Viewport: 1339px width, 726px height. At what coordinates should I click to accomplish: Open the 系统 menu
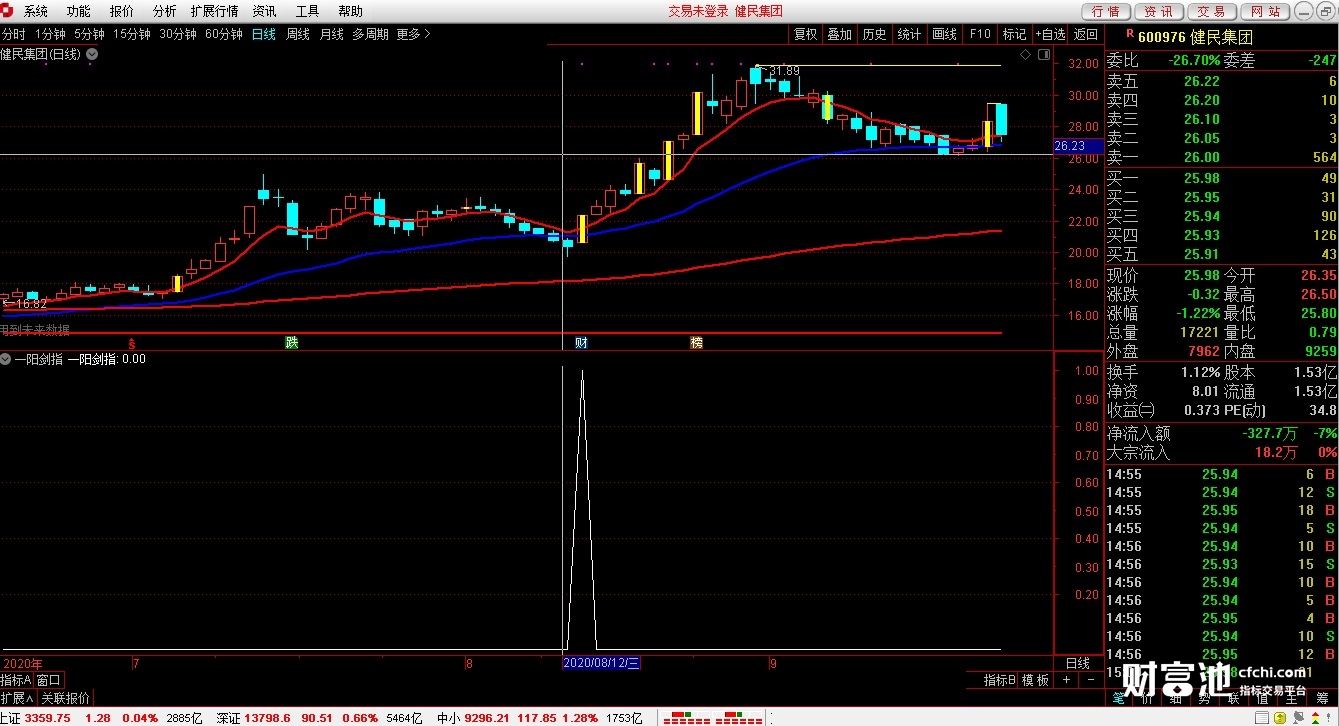pyautogui.click(x=36, y=11)
